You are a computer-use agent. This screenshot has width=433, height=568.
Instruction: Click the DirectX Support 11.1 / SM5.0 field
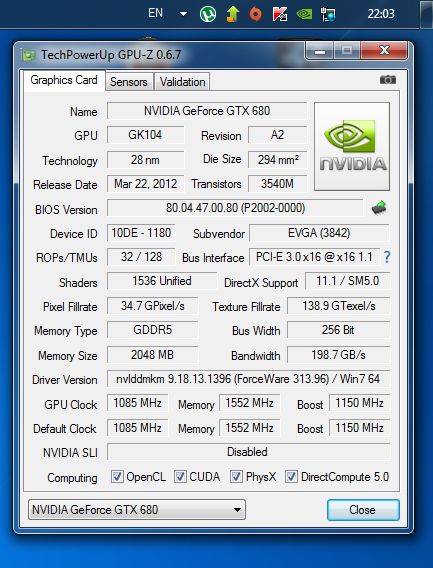pyautogui.click(x=347, y=281)
